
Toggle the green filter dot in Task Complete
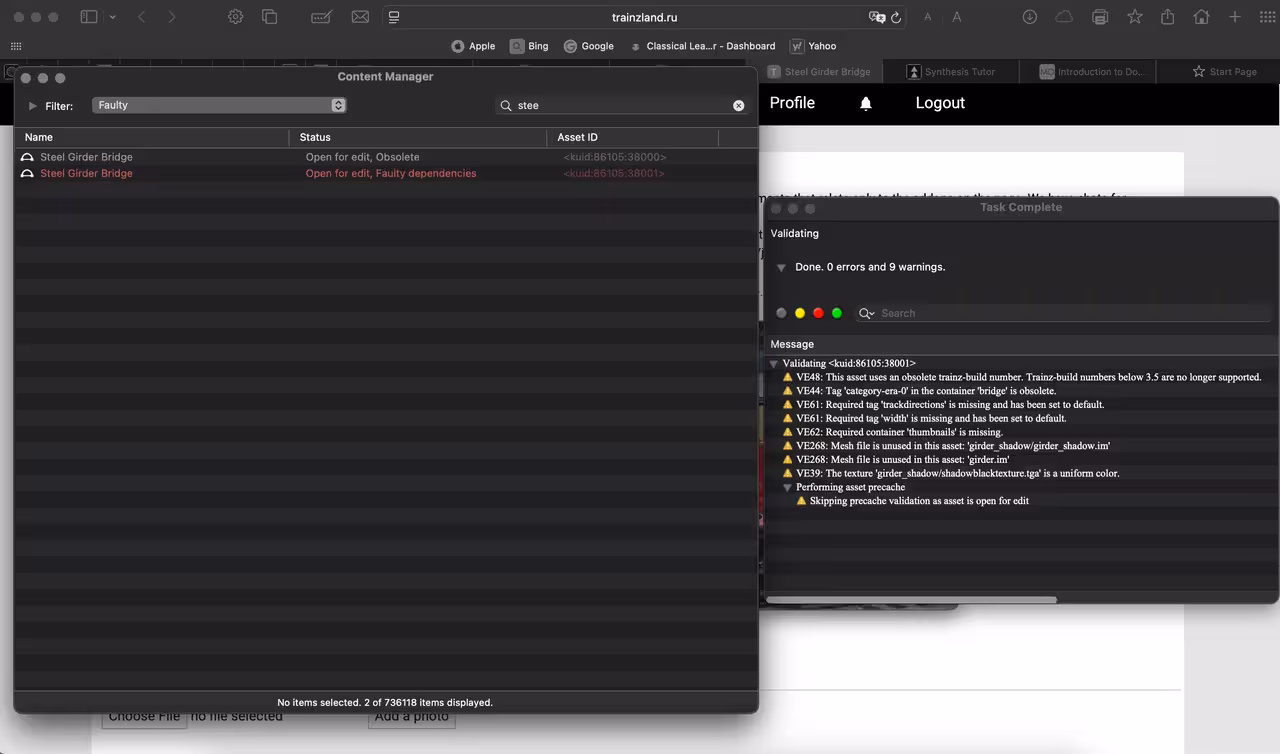coord(837,313)
